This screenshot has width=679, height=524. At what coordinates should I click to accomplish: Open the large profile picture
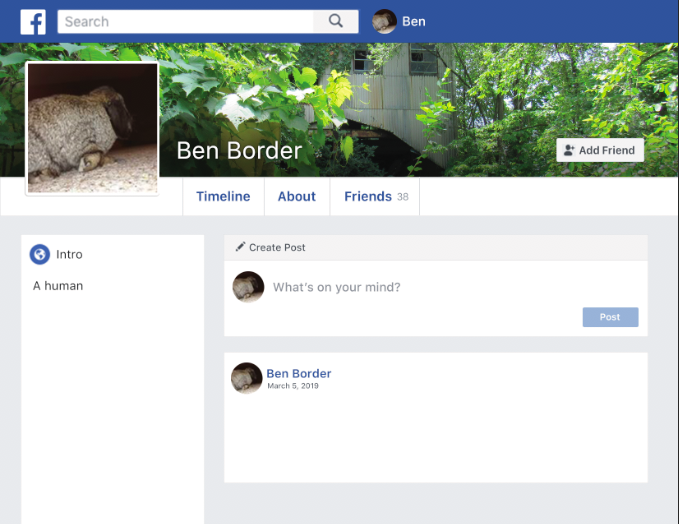point(92,127)
